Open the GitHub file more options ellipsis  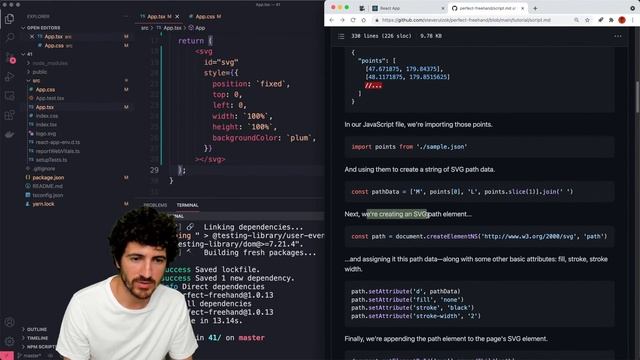point(618,36)
